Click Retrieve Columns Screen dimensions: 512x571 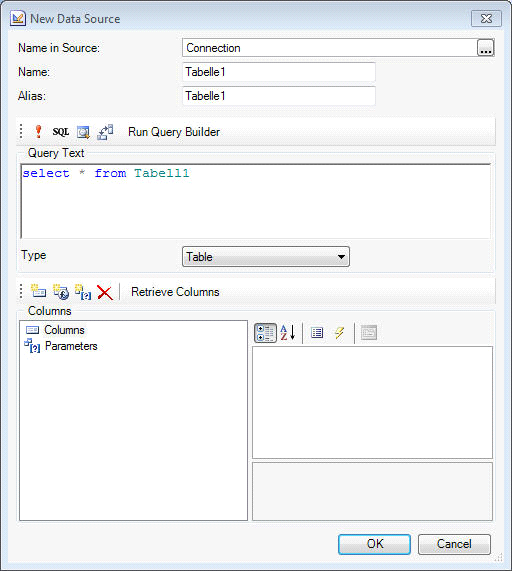175,292
